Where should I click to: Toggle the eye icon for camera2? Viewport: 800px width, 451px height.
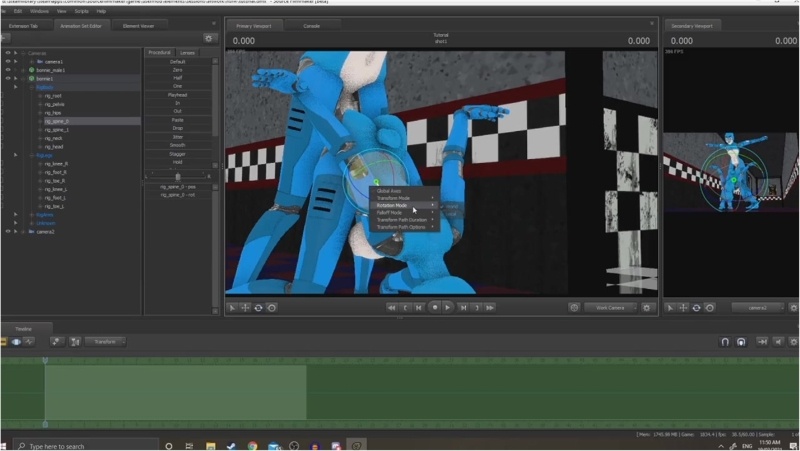pos(8,231)
